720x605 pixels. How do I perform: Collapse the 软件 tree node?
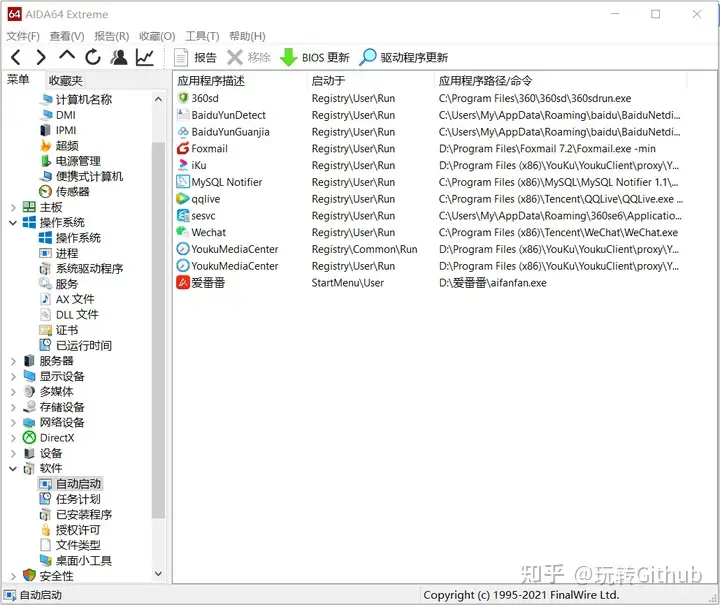(x=13, y=469)
